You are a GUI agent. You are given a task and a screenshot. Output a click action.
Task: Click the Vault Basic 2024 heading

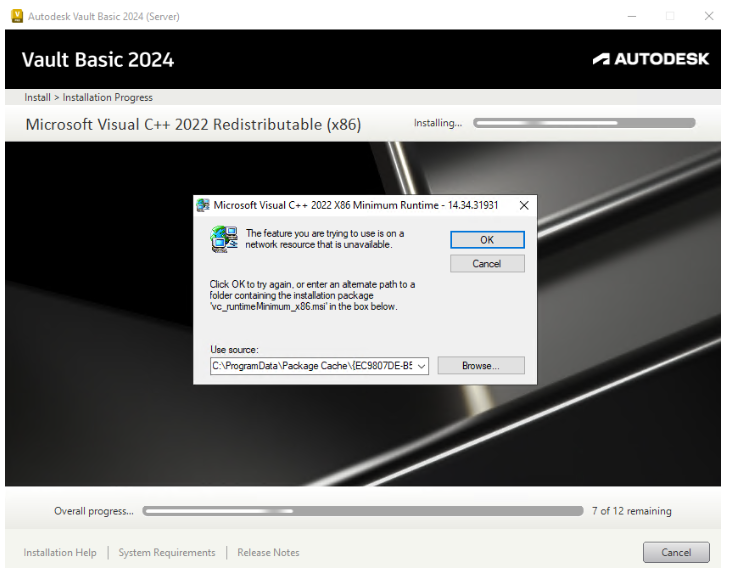point(98,60)
